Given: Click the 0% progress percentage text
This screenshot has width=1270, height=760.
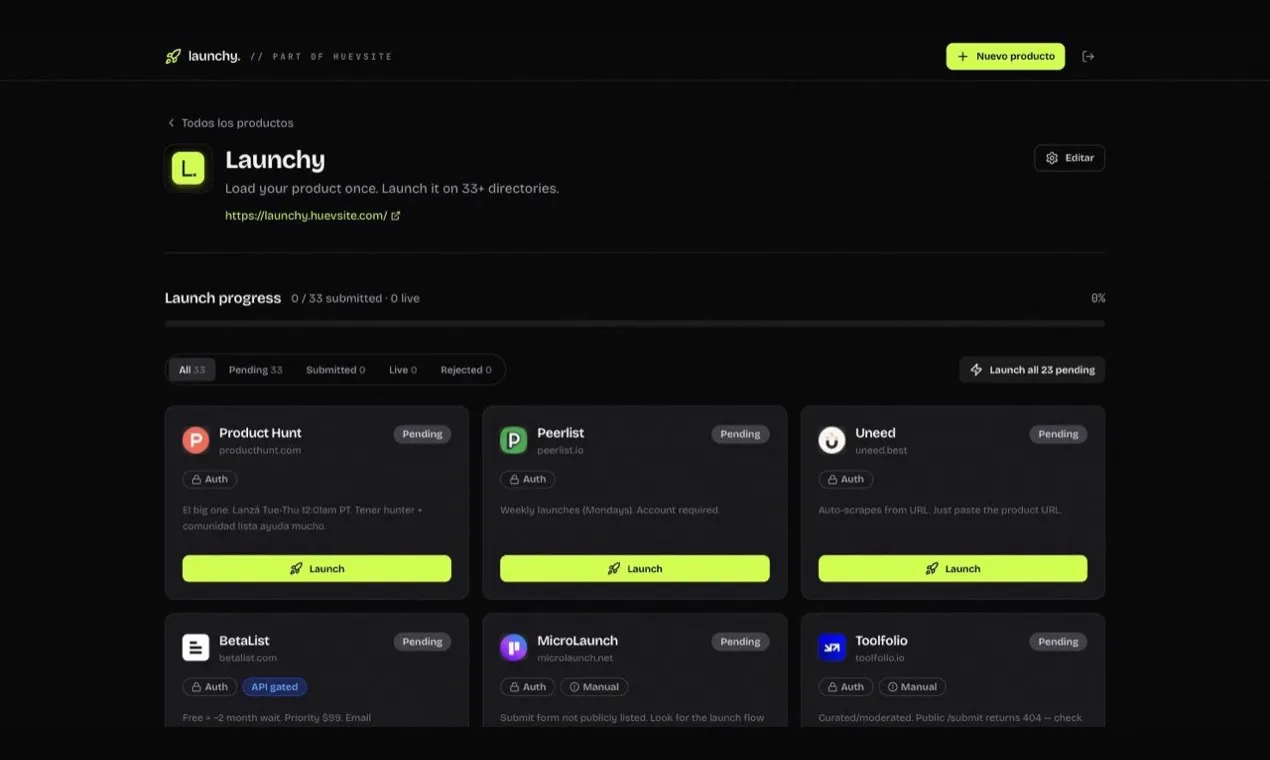Looking at the screenshot, I should click(x=1098, y=299).
